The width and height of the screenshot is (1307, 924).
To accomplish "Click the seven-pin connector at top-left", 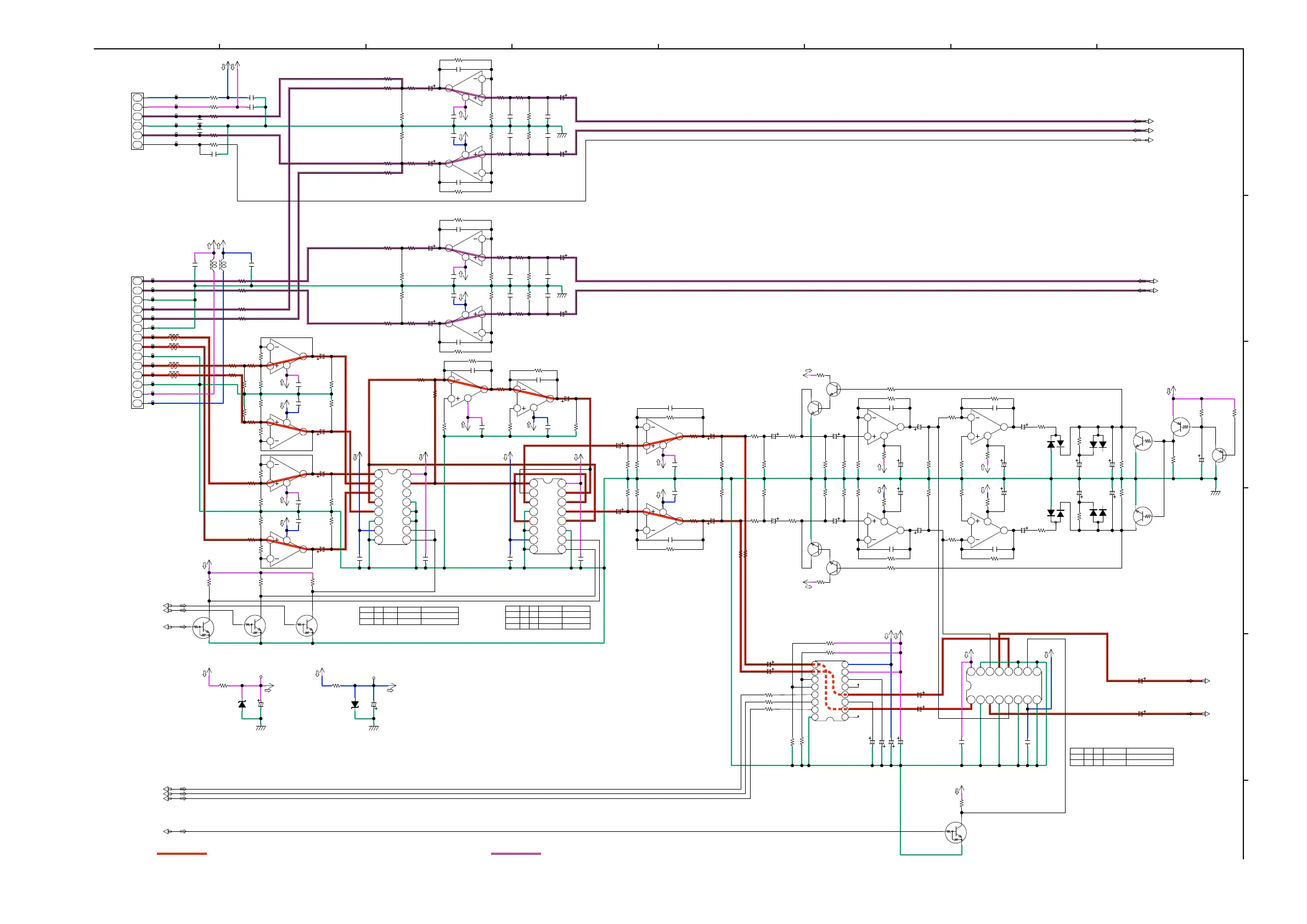I will click(x=137, y=121).
